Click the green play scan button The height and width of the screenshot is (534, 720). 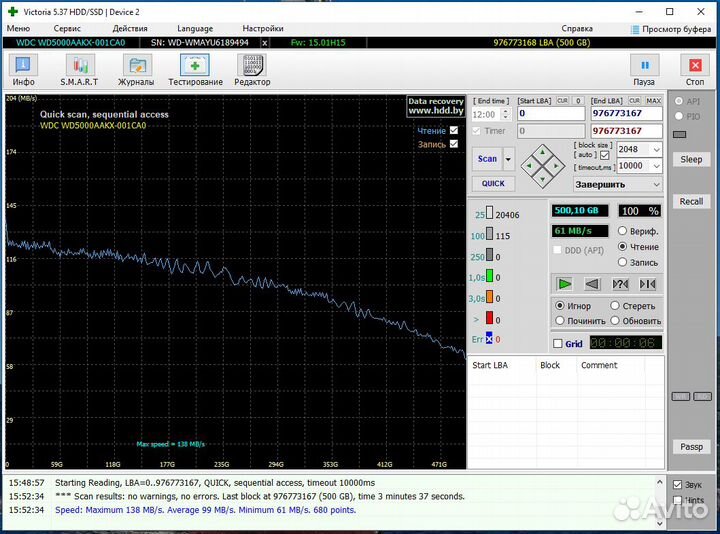(564, 284)
